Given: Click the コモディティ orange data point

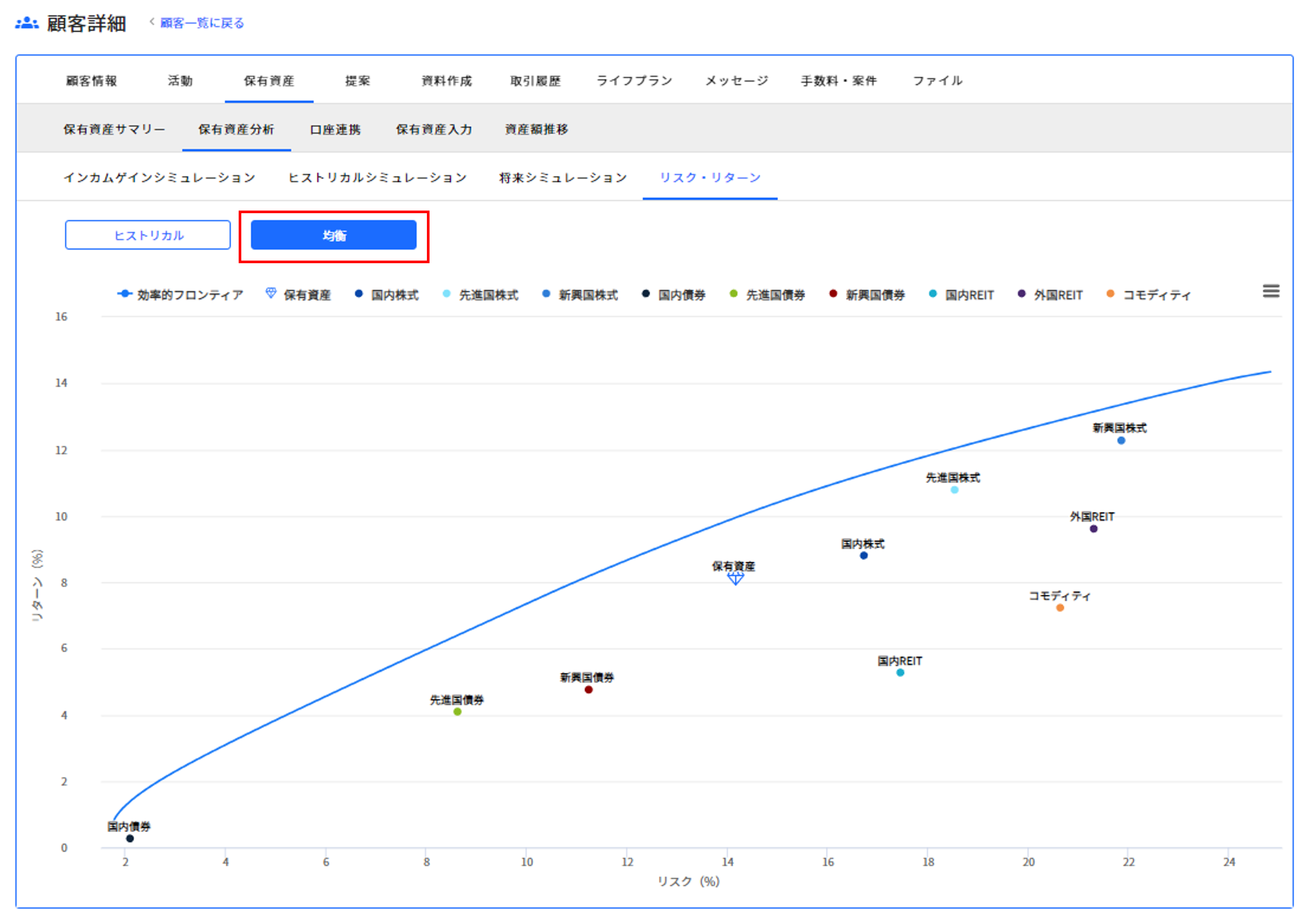Looking at the screenshot, I should 1060,608.
